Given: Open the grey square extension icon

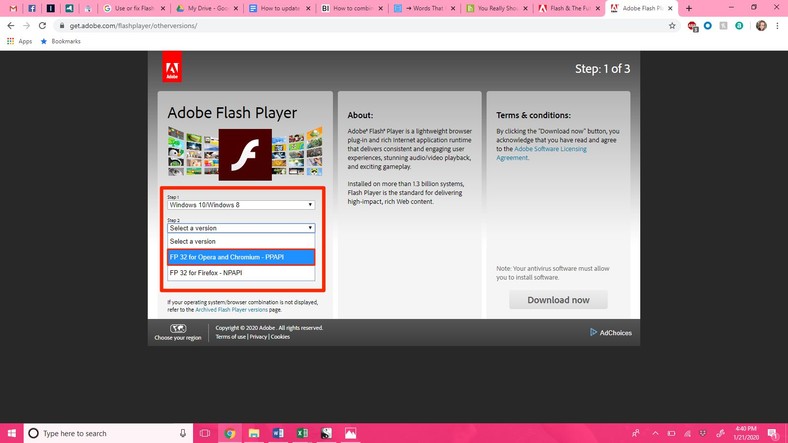Looking at the screenshot, I should (x=723, y=26).
